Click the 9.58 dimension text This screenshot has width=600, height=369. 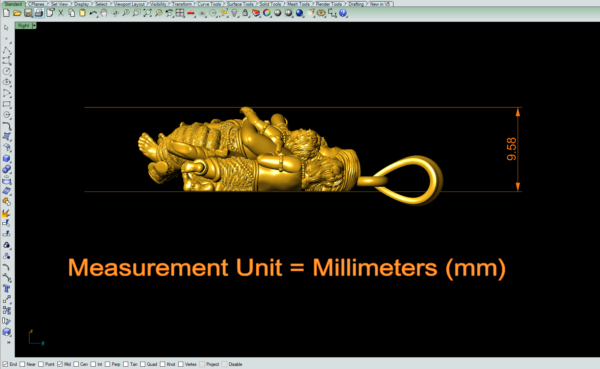click(511, 149)
